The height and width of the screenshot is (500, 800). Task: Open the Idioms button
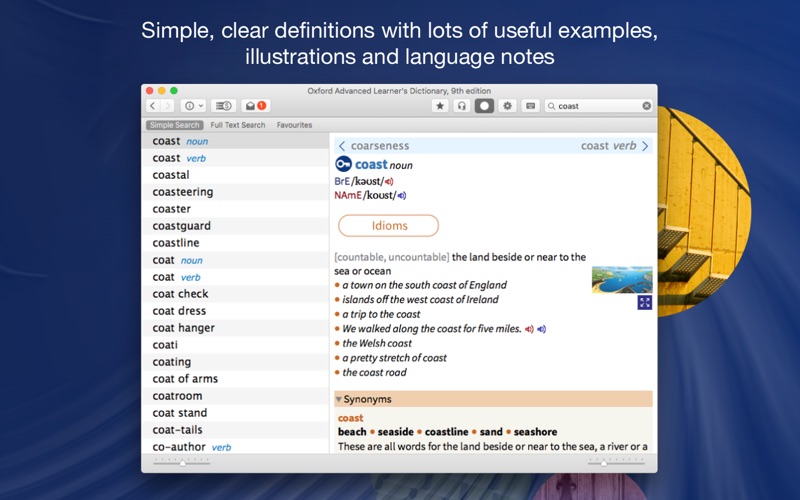tap(389, 226)
